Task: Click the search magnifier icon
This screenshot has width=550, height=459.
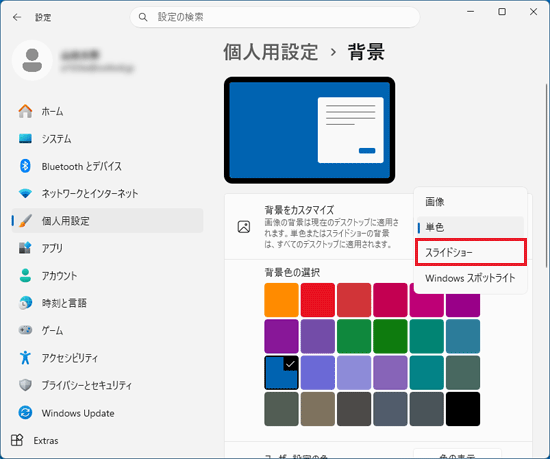Action: pos(143,17)
